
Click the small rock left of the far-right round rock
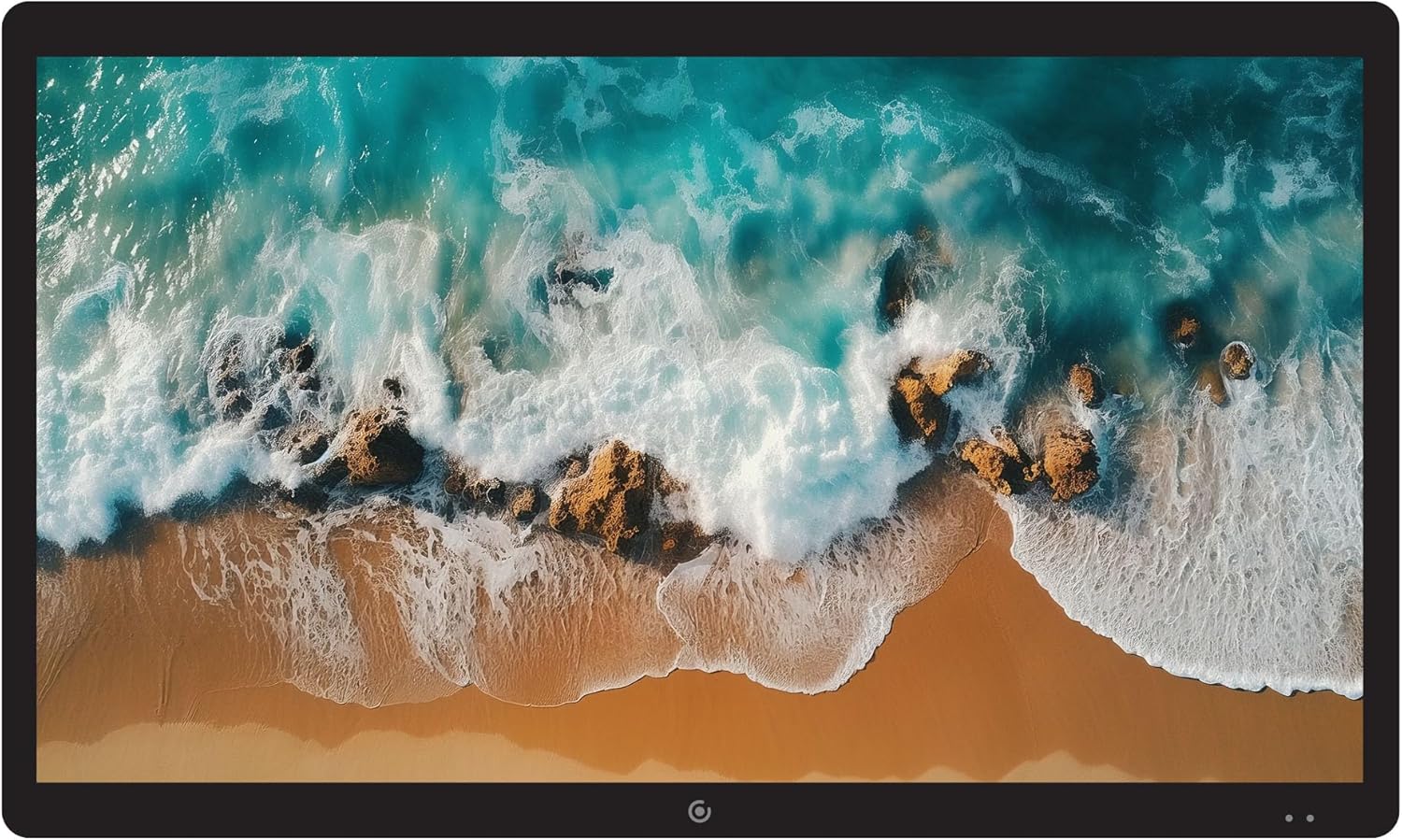click(1183, 327)
